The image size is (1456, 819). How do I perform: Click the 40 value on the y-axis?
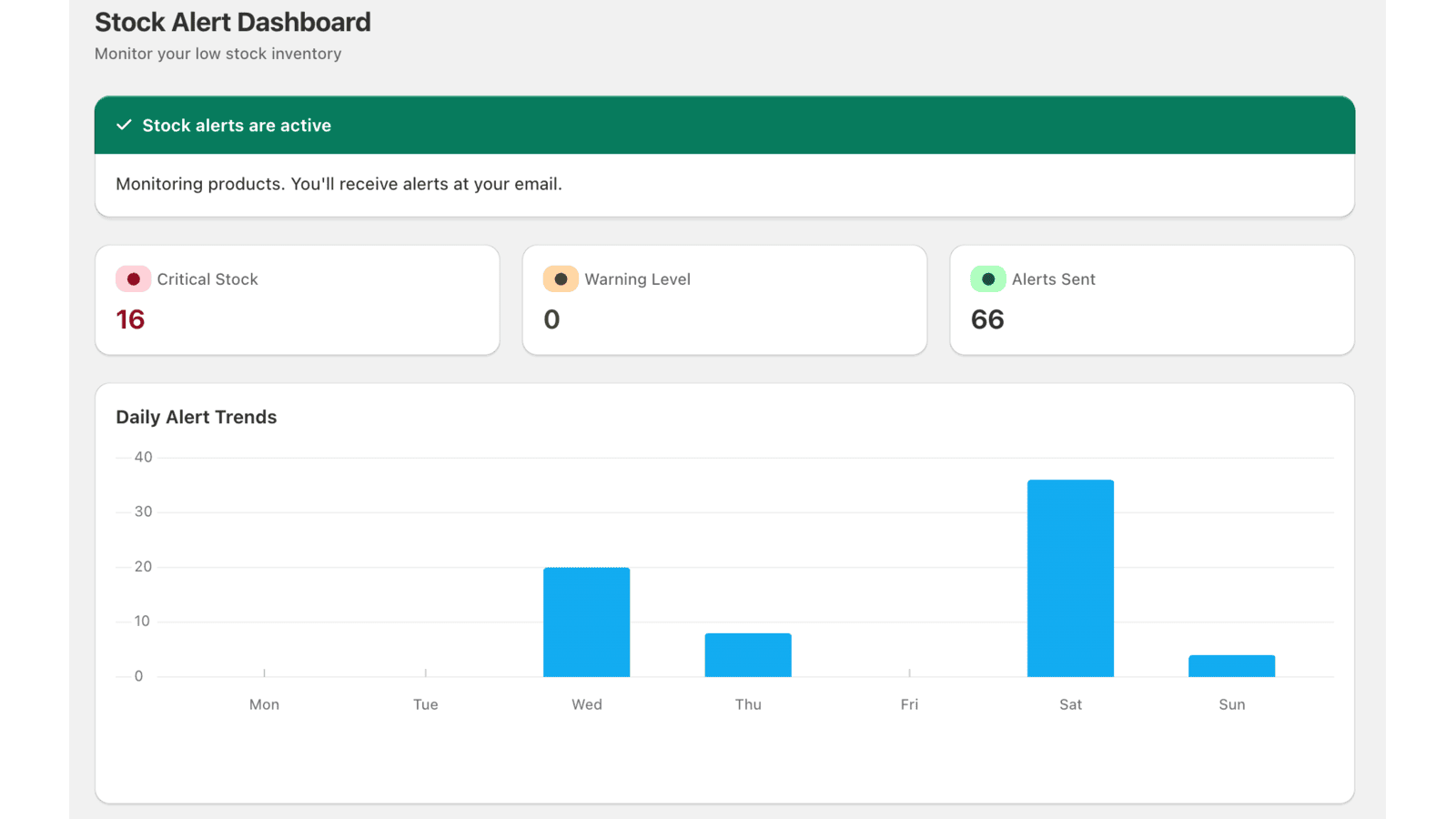142,456
